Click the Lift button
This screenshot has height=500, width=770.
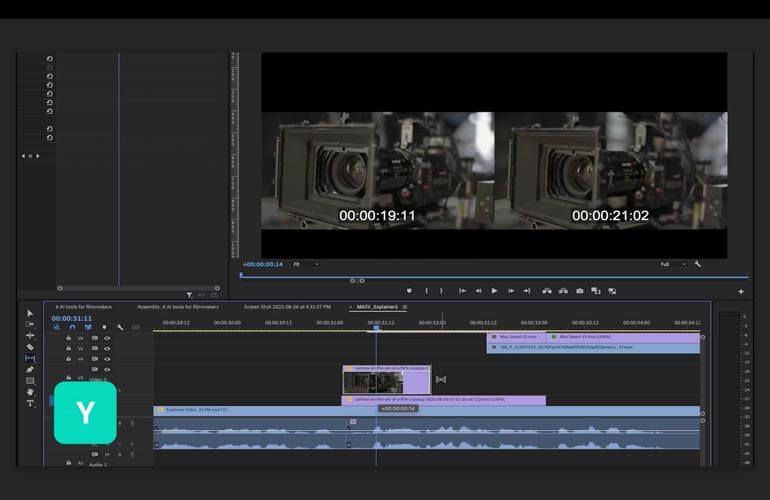(547, 291)
